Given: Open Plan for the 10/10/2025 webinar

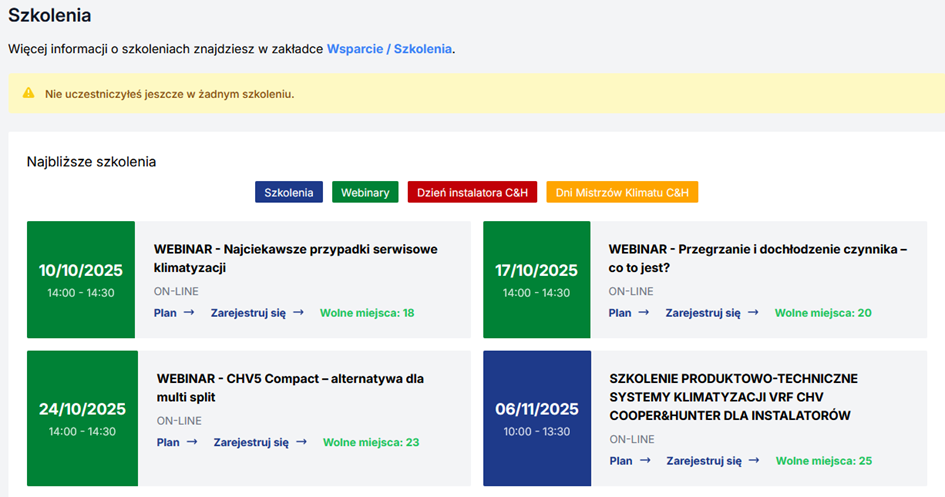Looking at the screenshot, I should click(174, 313).
